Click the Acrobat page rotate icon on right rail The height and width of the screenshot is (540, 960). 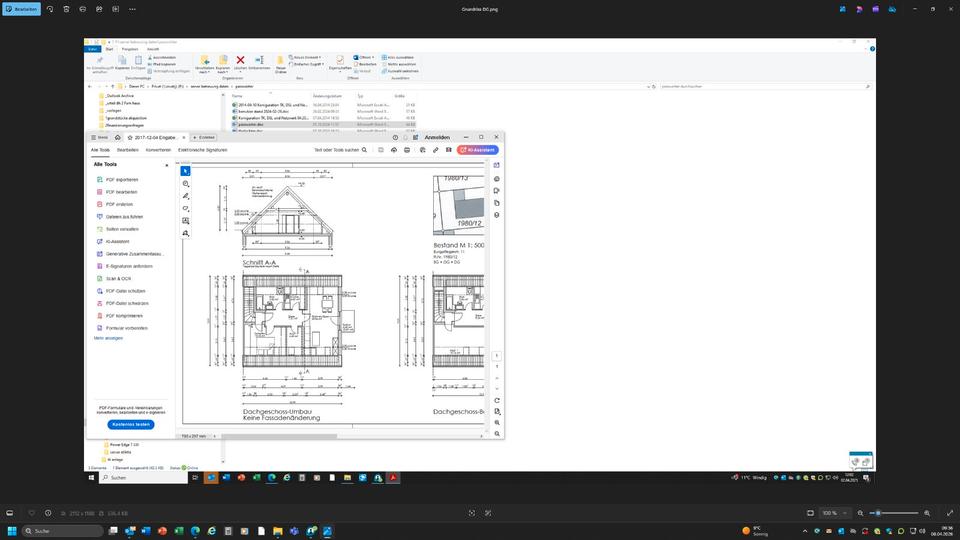497,400
